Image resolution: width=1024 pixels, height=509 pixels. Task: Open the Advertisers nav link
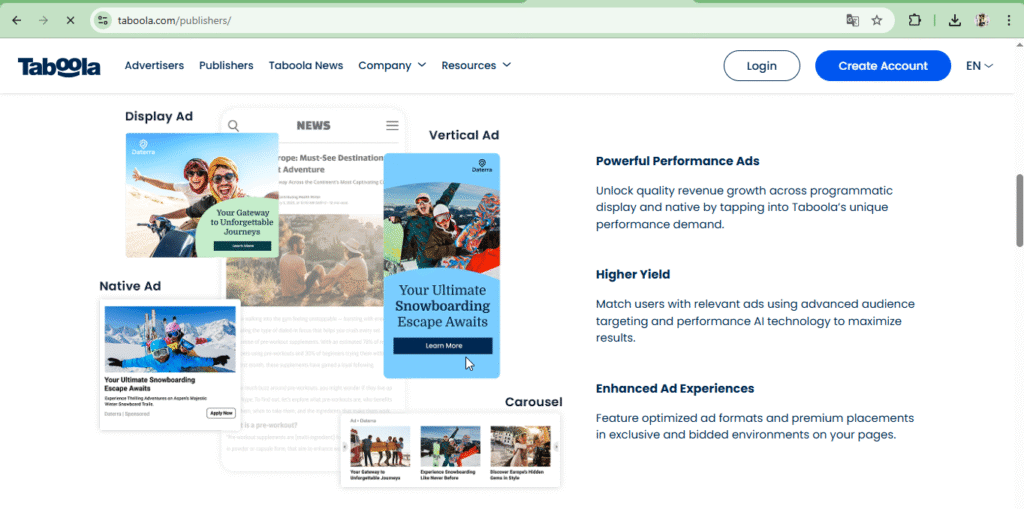tap(154, 65)
